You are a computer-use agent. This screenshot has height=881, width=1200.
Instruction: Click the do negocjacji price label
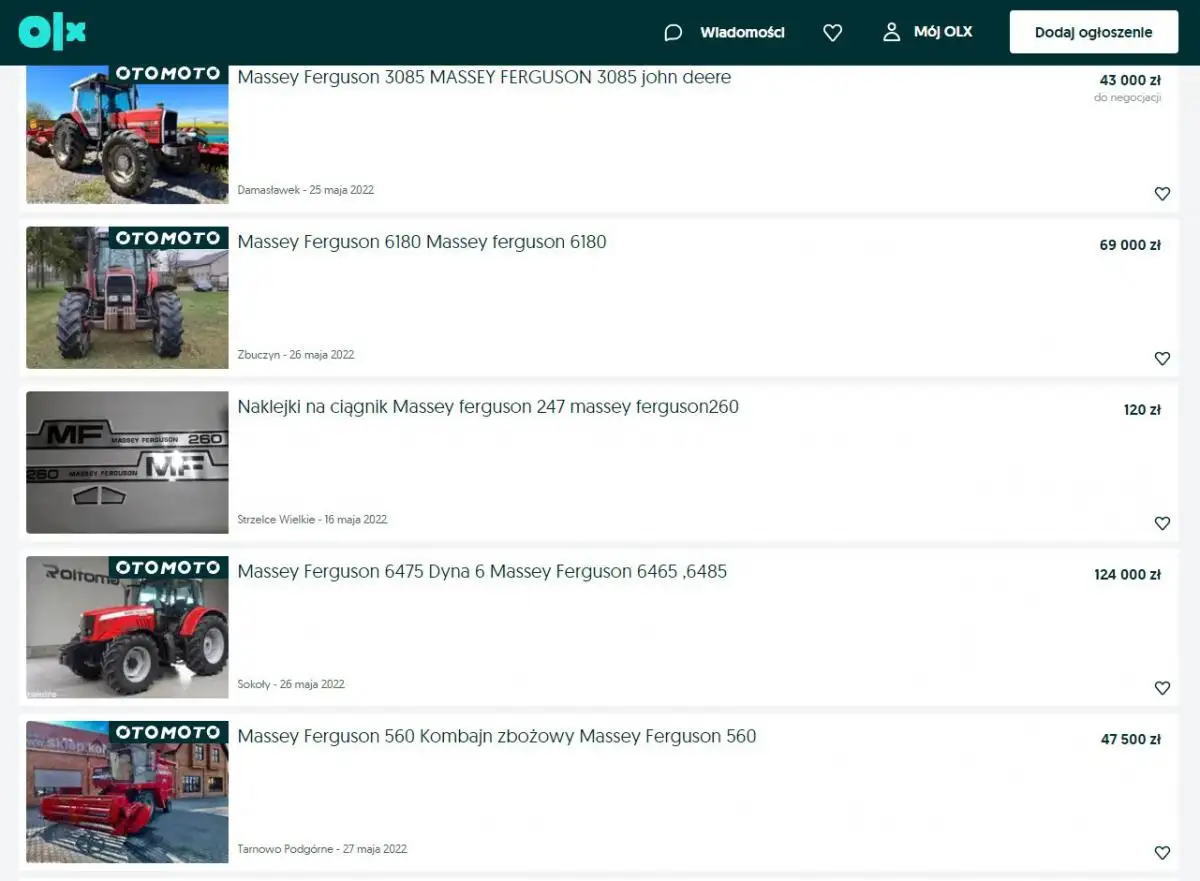click(x=1128, y=97)
